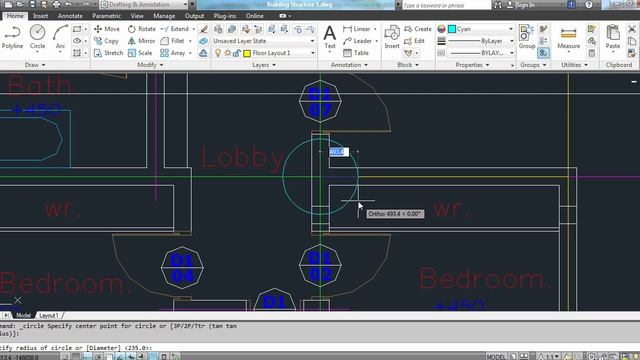Screen dimensions: 640x360
Task: Click the Extend tool
Action: (x=175, y=29)
